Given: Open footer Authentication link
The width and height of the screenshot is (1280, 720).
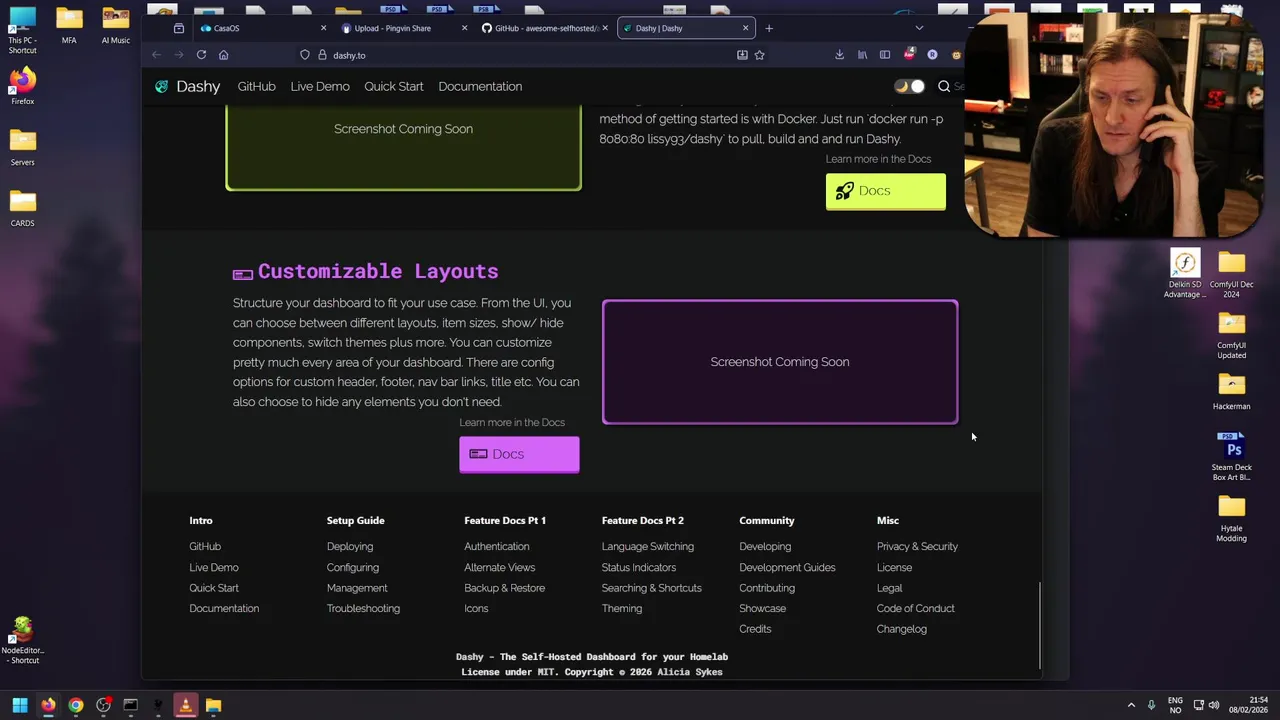Looking at the screenshot, I should coord(497,547).
